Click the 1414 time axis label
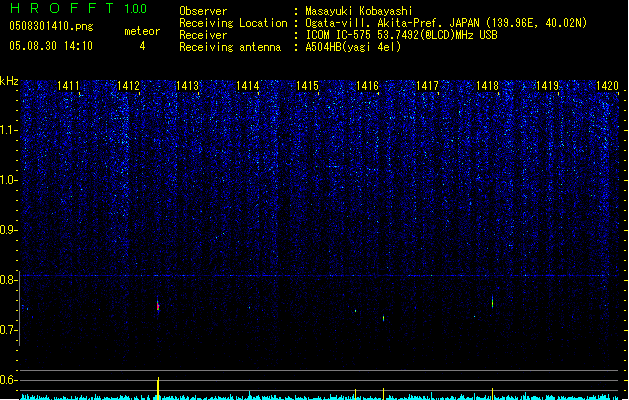Screen dimensions: 629x400 pyautogui.click(x=248, y=86)
